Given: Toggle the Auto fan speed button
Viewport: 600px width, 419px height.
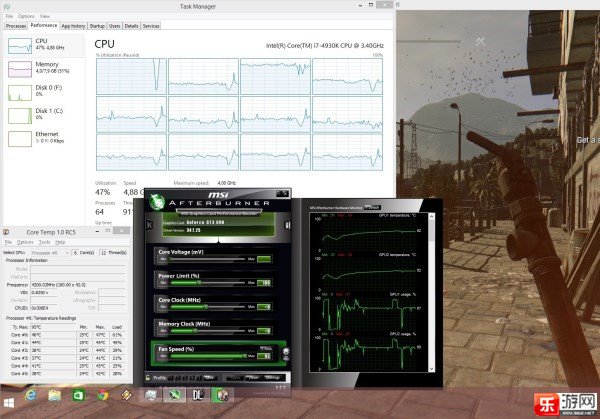Looking at the screenshot, I should coord(266,349).
